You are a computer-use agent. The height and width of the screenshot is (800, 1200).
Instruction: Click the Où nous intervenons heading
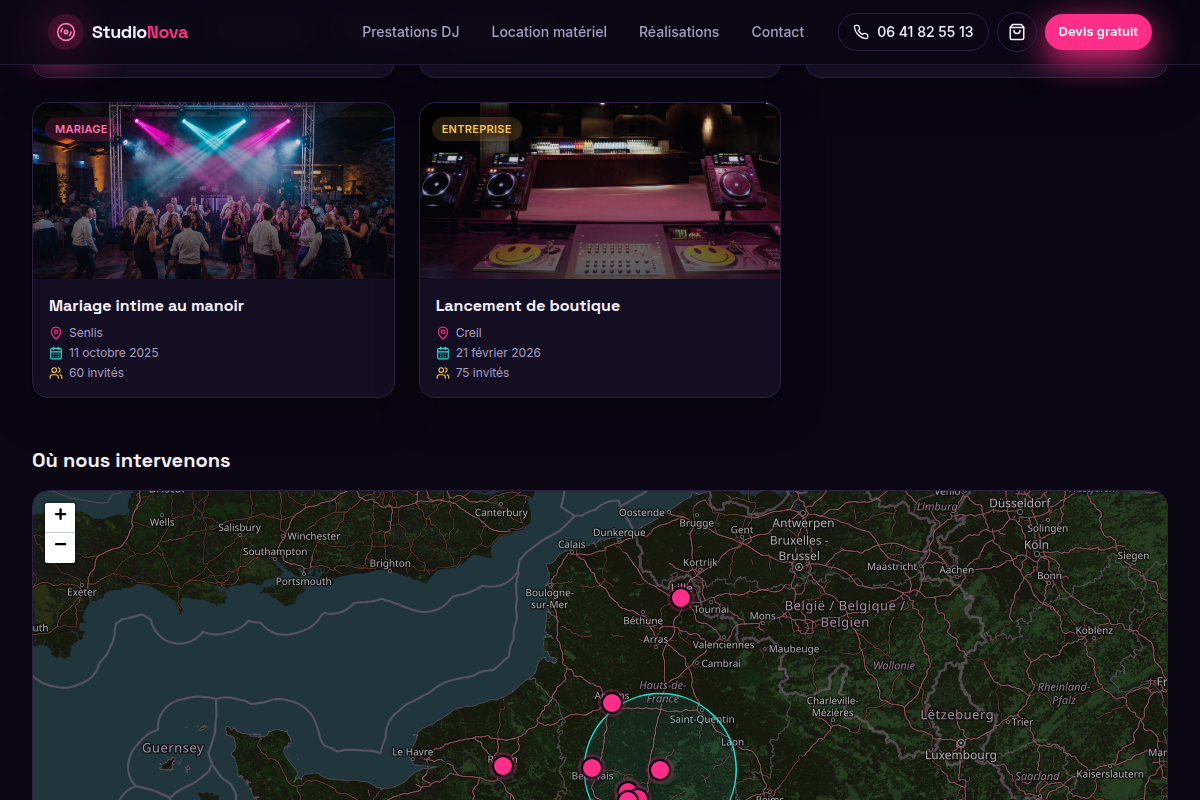(131, 461)
